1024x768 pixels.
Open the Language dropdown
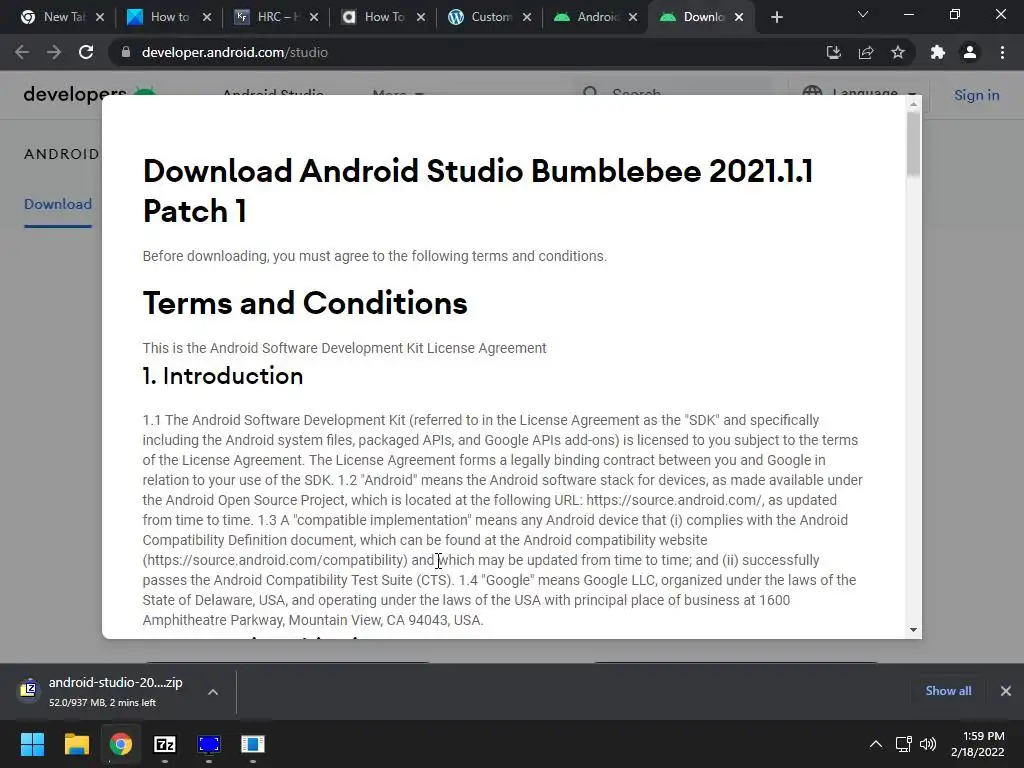859,93
